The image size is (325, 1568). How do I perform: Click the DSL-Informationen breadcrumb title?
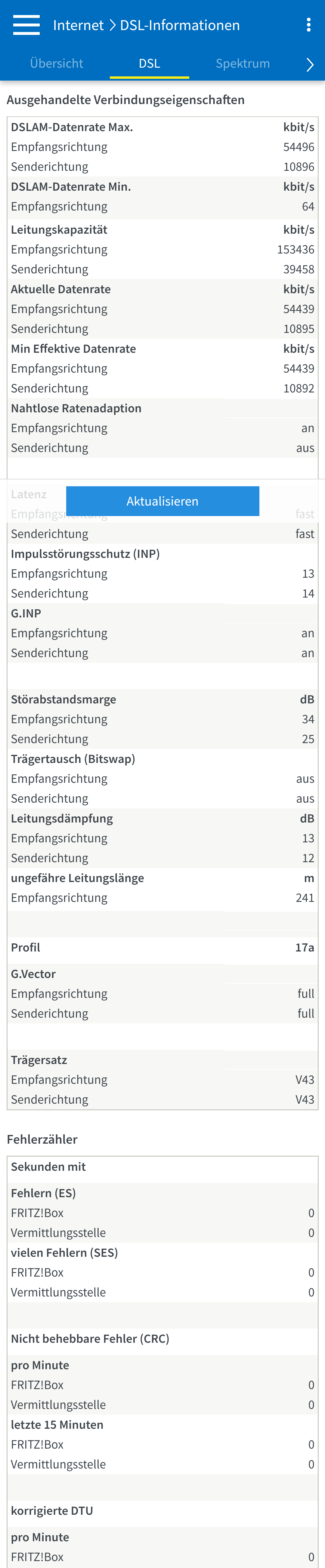180,25
